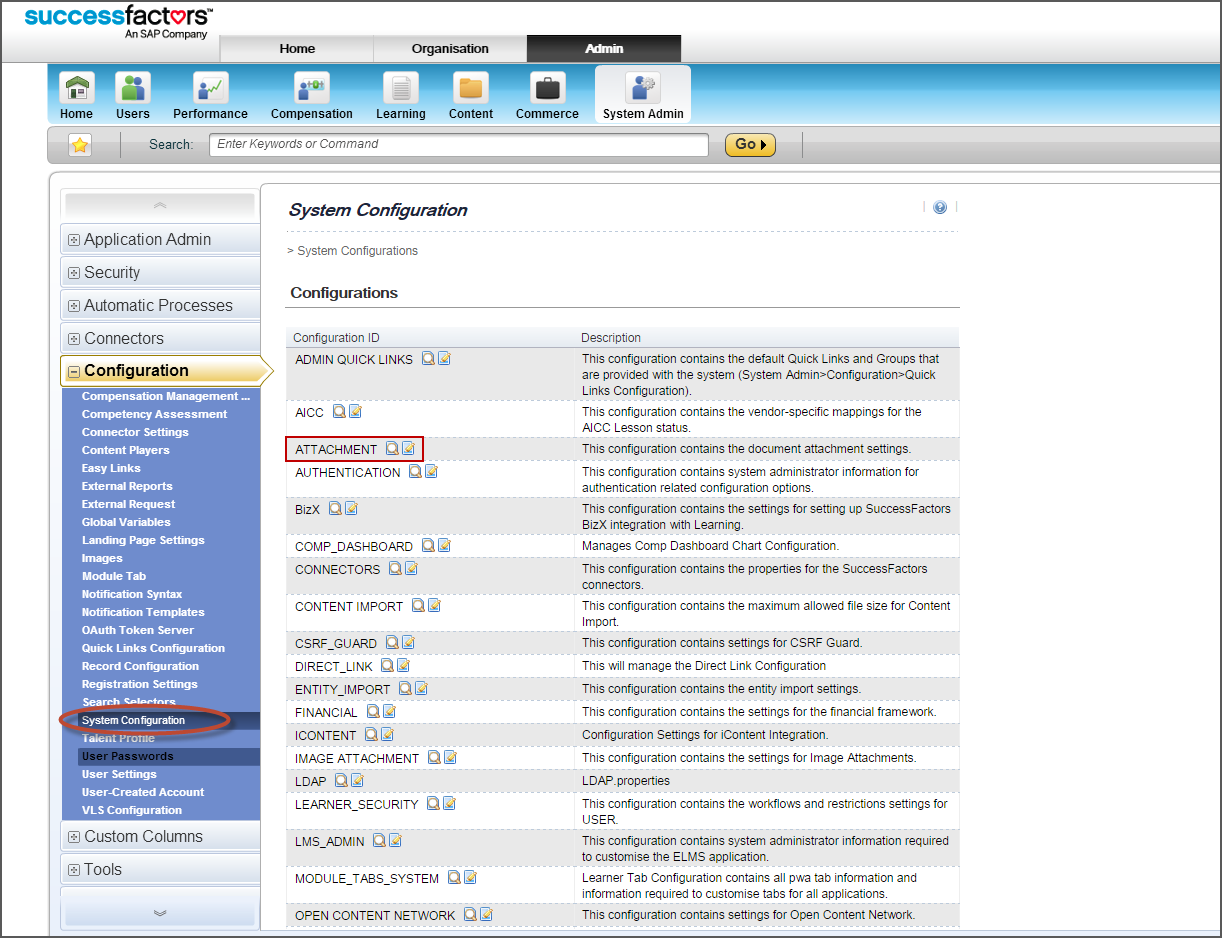Edit the CONNECTORS configuration

(411, 568)
